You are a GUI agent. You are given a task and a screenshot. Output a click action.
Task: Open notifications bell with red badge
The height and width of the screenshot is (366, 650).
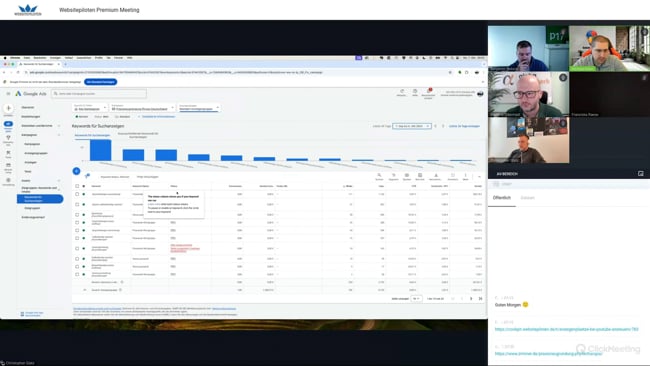(x=429, y=91)
